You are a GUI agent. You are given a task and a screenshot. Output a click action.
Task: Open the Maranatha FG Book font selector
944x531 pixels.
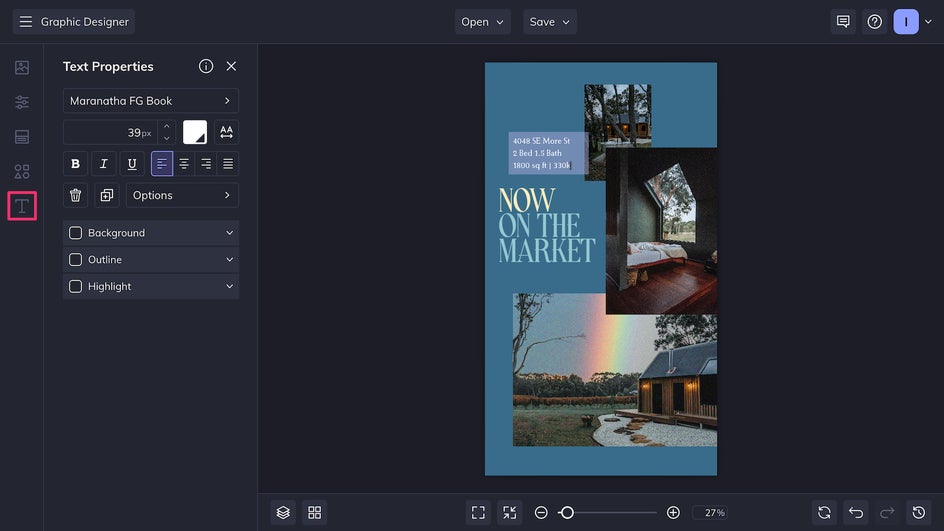[151, 101]
